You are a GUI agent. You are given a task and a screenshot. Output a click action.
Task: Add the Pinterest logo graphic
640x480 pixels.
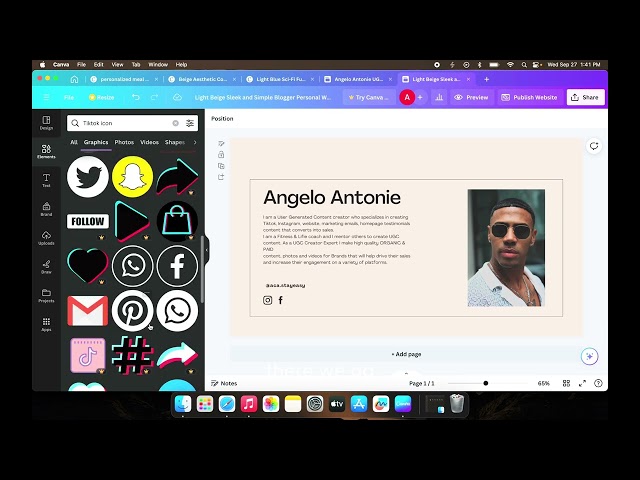point(132,311)
